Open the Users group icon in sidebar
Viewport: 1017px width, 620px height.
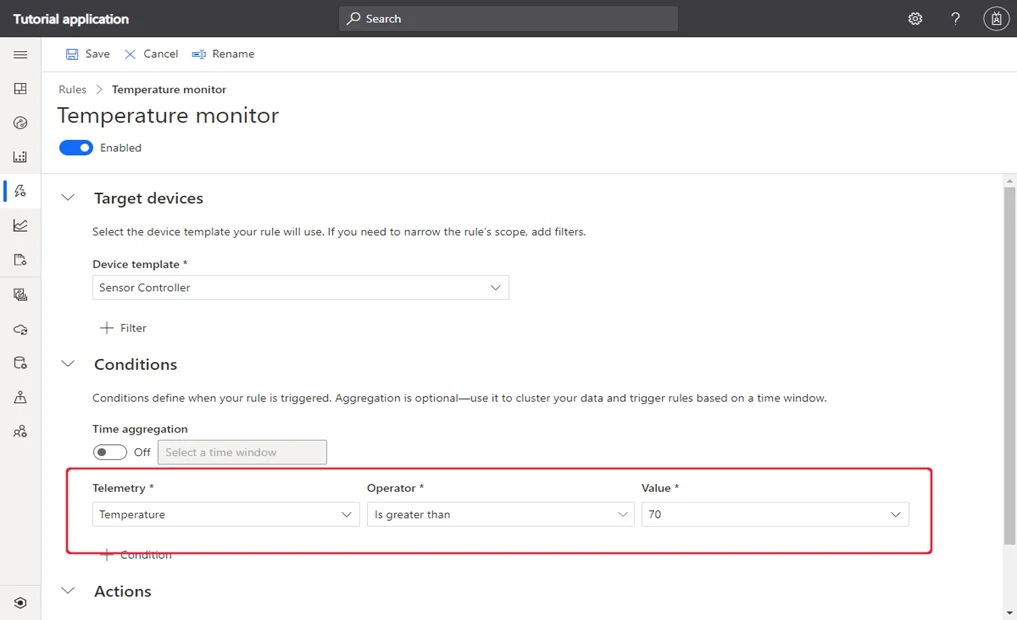20,431
